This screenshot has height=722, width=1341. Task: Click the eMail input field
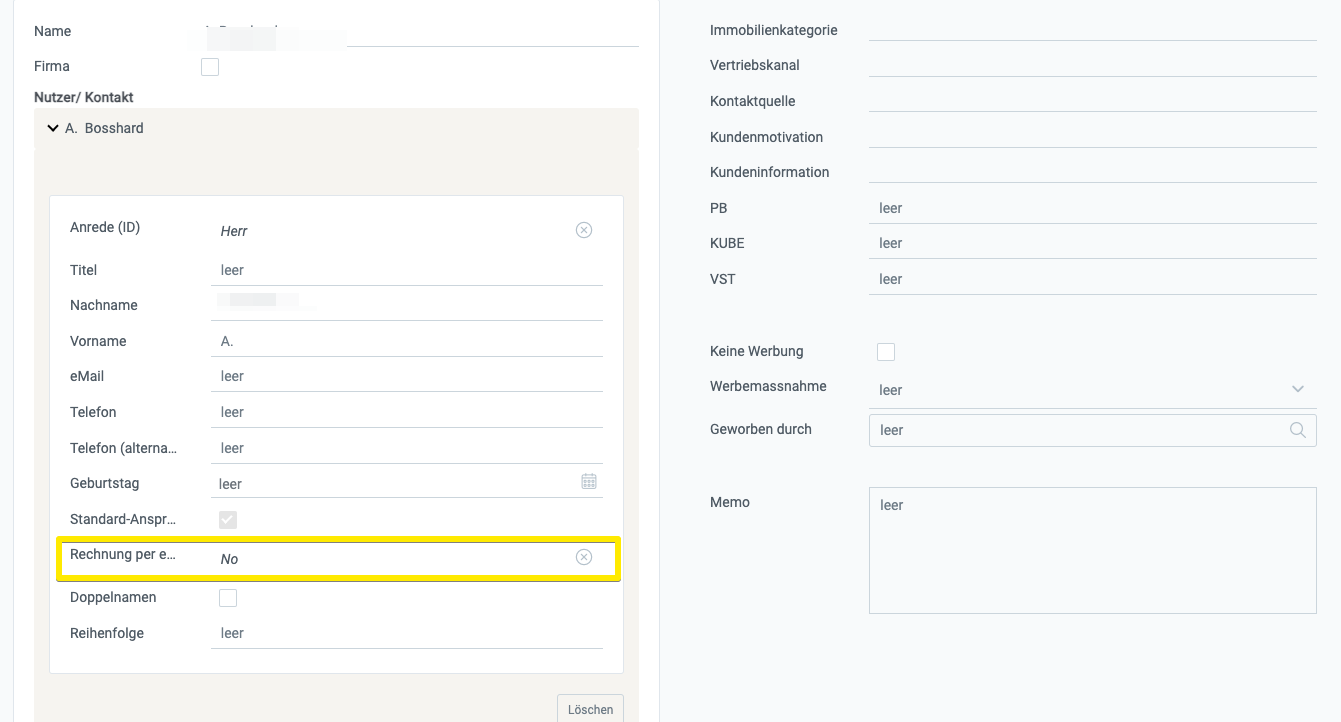(x=407, y=376)
